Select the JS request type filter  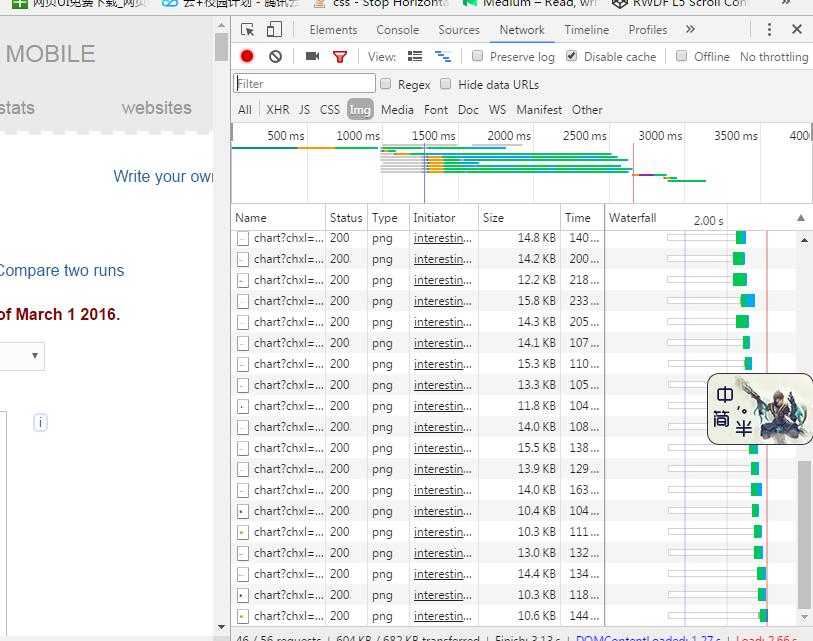304,110
